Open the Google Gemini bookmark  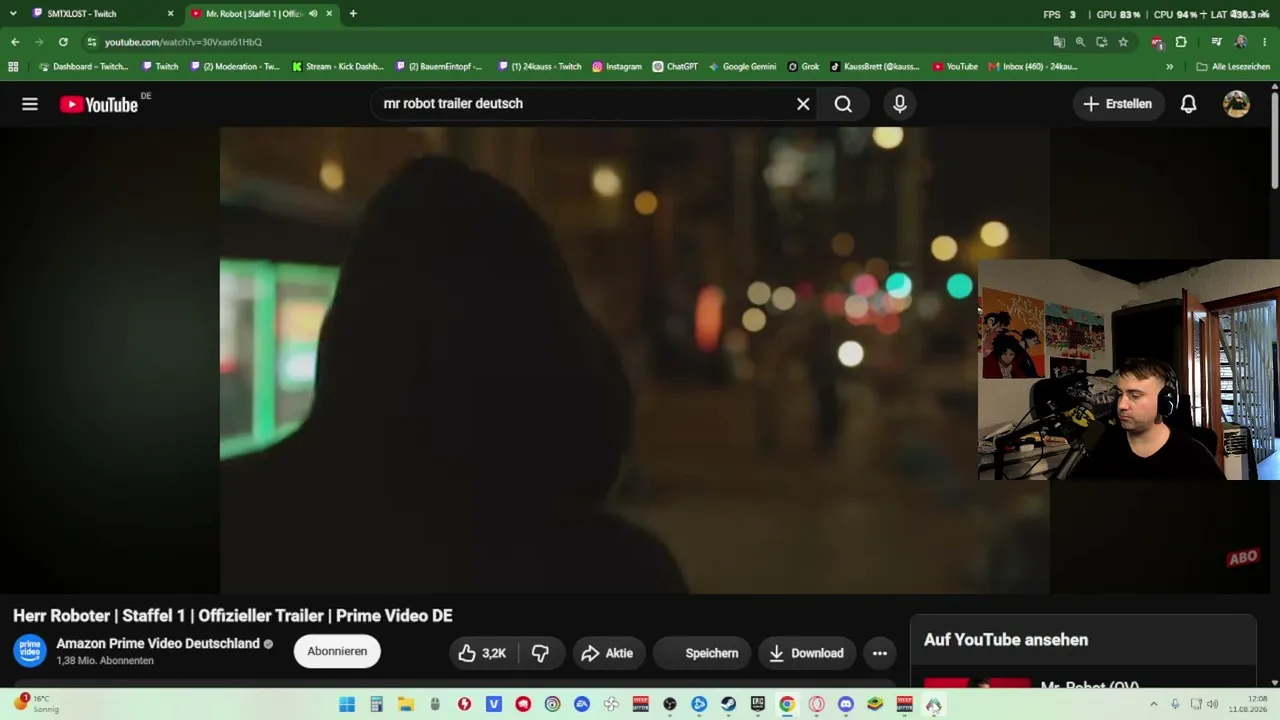[742, 67]
